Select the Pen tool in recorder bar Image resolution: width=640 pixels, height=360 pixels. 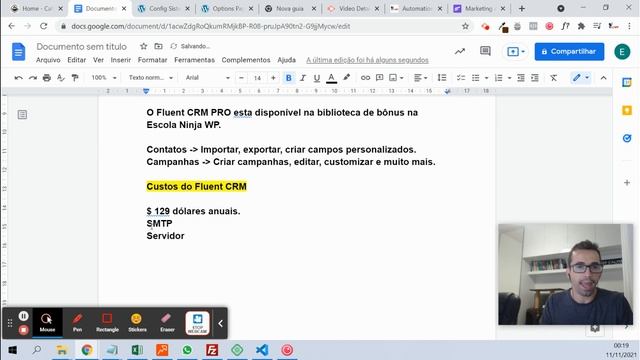(x=78, y=322)
